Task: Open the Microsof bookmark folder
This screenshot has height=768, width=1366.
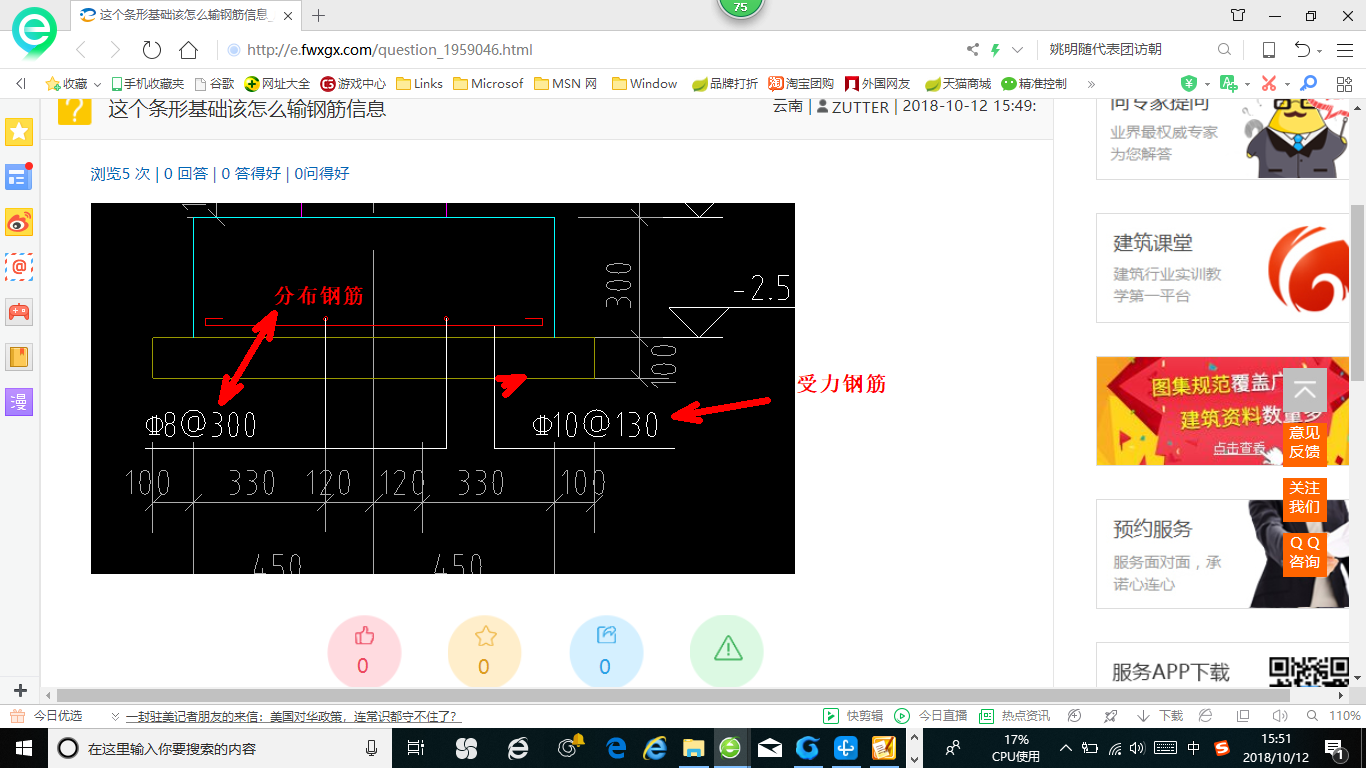Action: tap(488, 84)
